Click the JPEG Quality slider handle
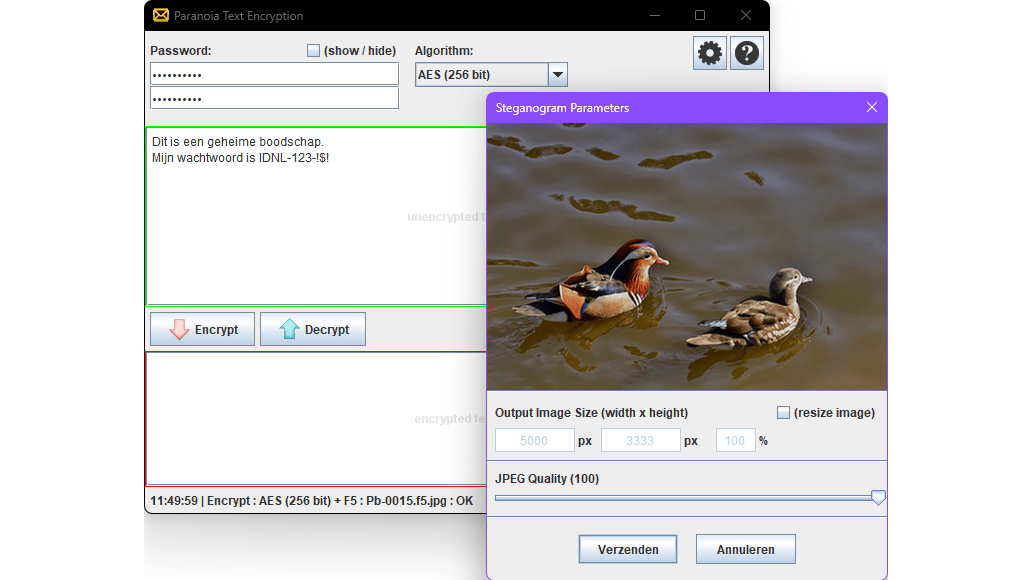Image resolution: width=1031 pixels, height=580 pixels. pos(878,498)
